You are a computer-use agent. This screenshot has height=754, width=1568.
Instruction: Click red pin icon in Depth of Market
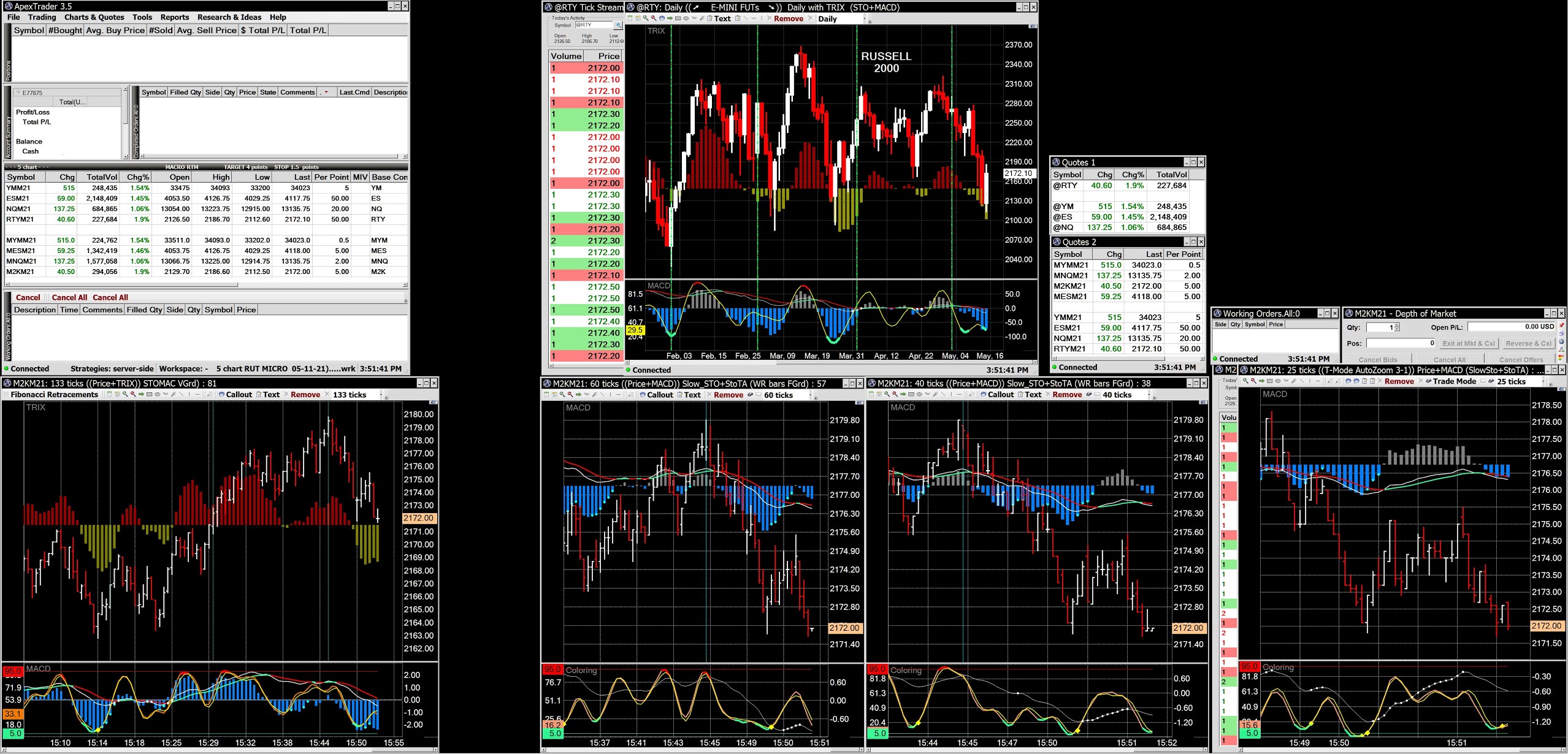click(1561, 325)
